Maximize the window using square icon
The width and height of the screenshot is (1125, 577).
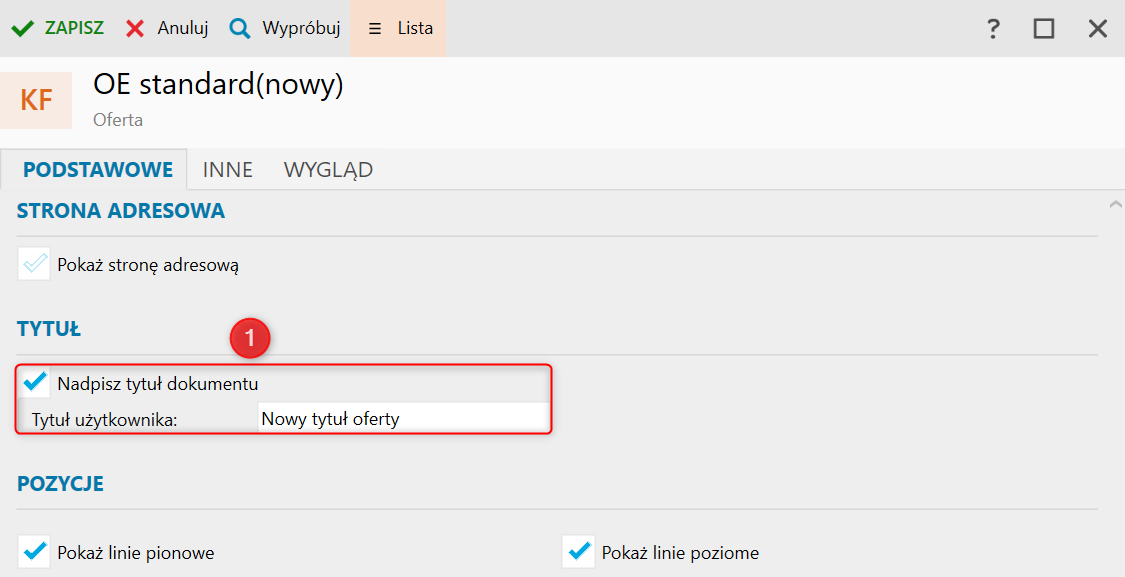pos(1044,28)
